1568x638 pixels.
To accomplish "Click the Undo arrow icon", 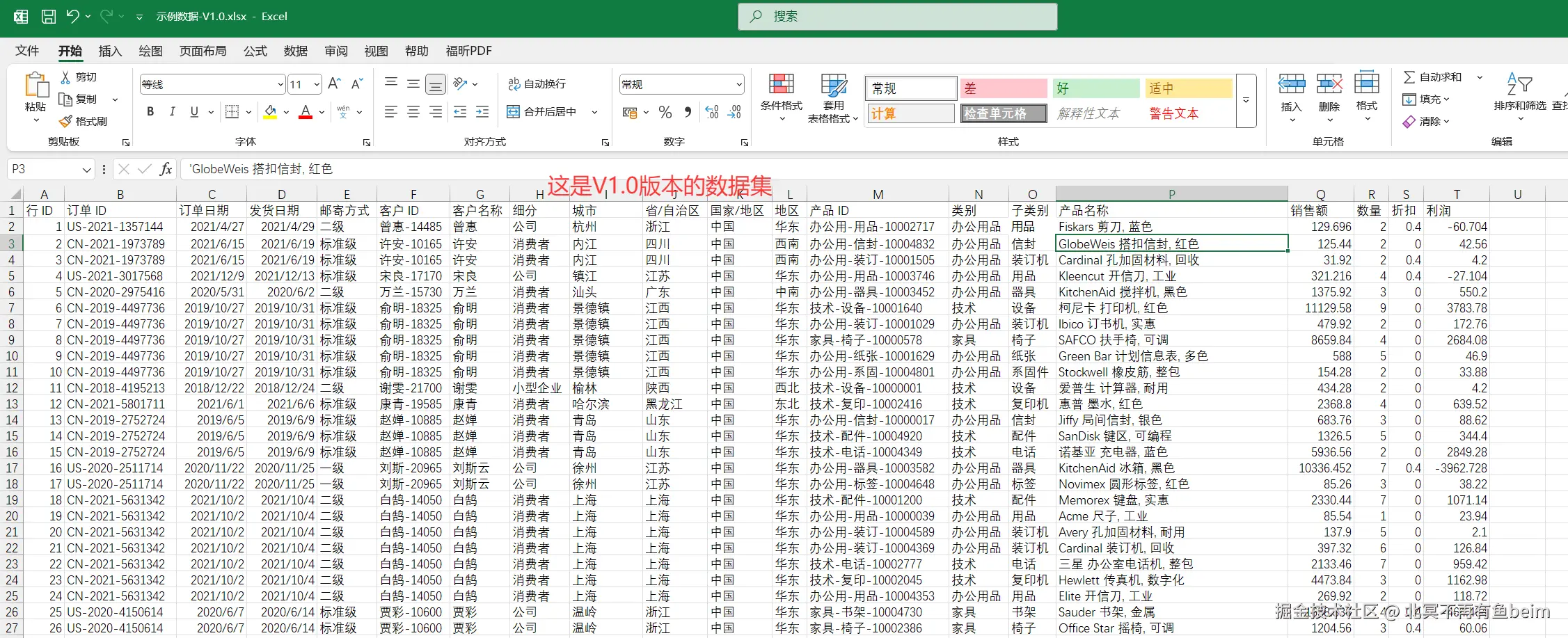I will (x=73, y=16).
